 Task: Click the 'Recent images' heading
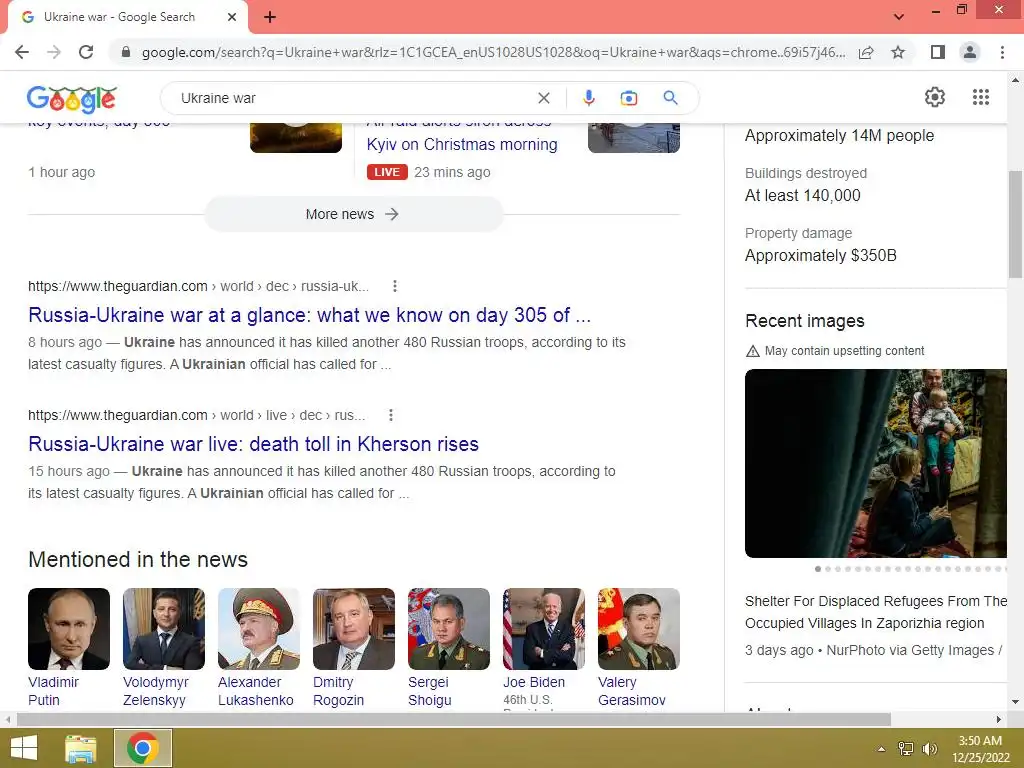(x=805, y=321)
